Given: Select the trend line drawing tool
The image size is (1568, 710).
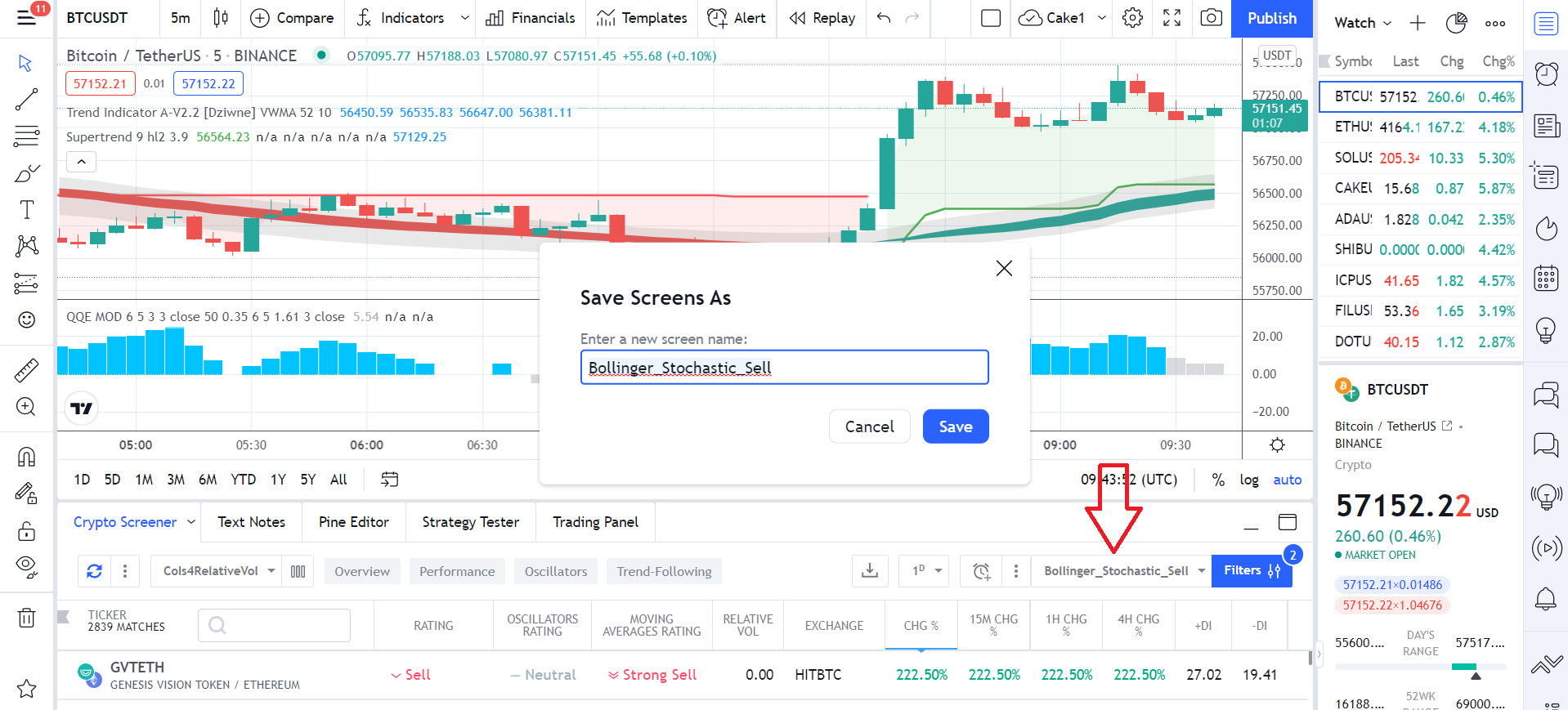Looking at the screenshot, I should pyautogui.click(x=26, y=99).
